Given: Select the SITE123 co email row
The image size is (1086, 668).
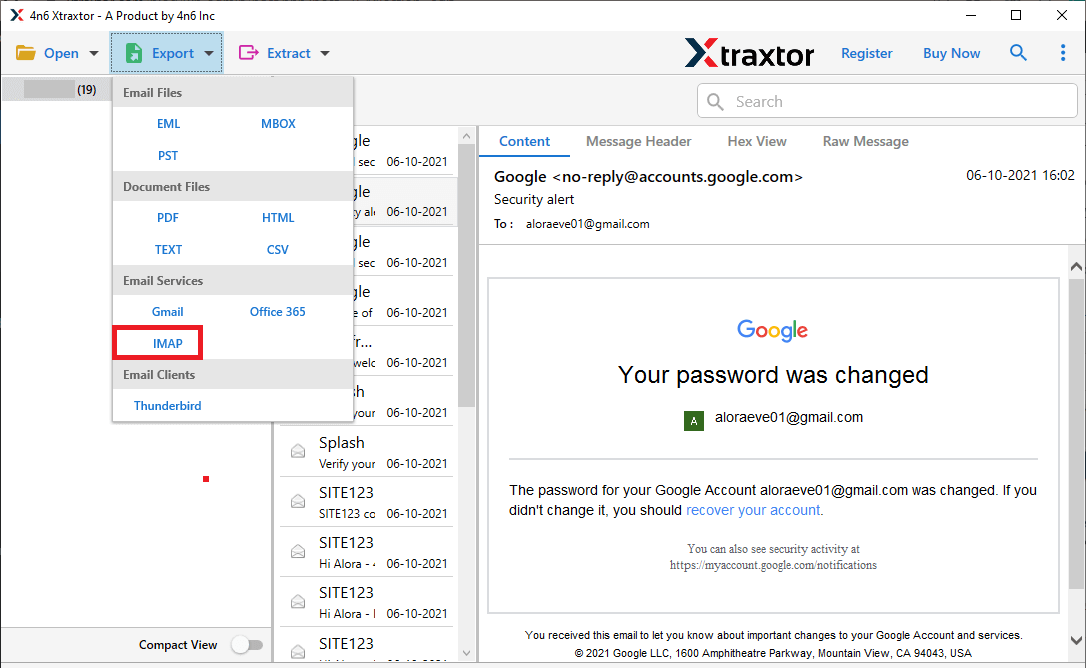Looking at the screenshot, I should [367, 502].
